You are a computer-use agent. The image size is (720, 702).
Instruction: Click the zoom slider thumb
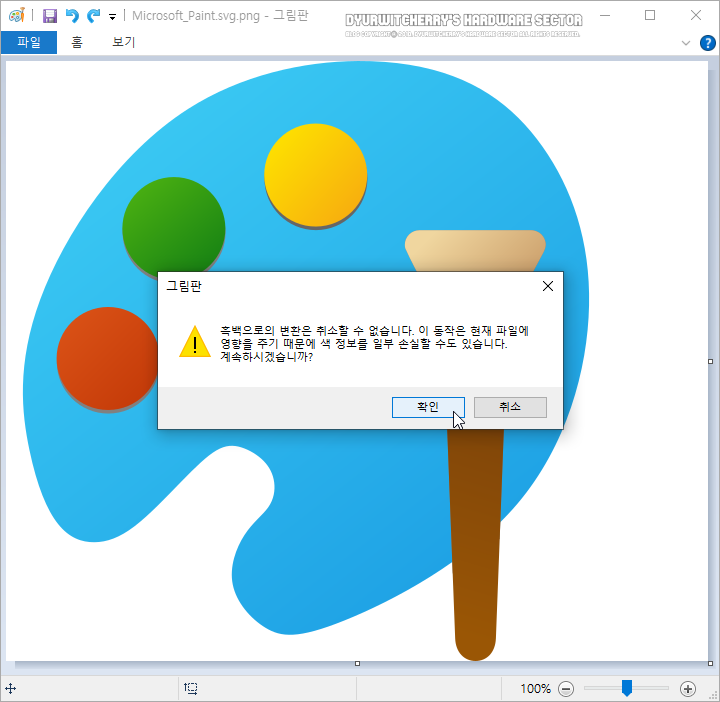[627, 688]
